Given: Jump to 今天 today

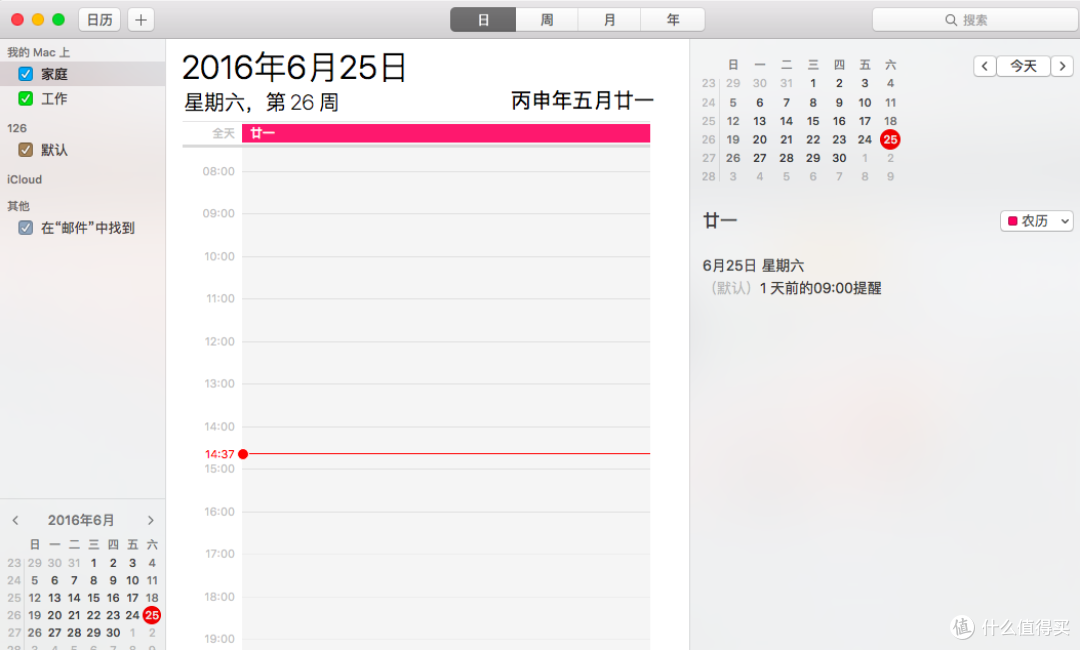Looking at the screenshot, I should tap(1023, 66).
